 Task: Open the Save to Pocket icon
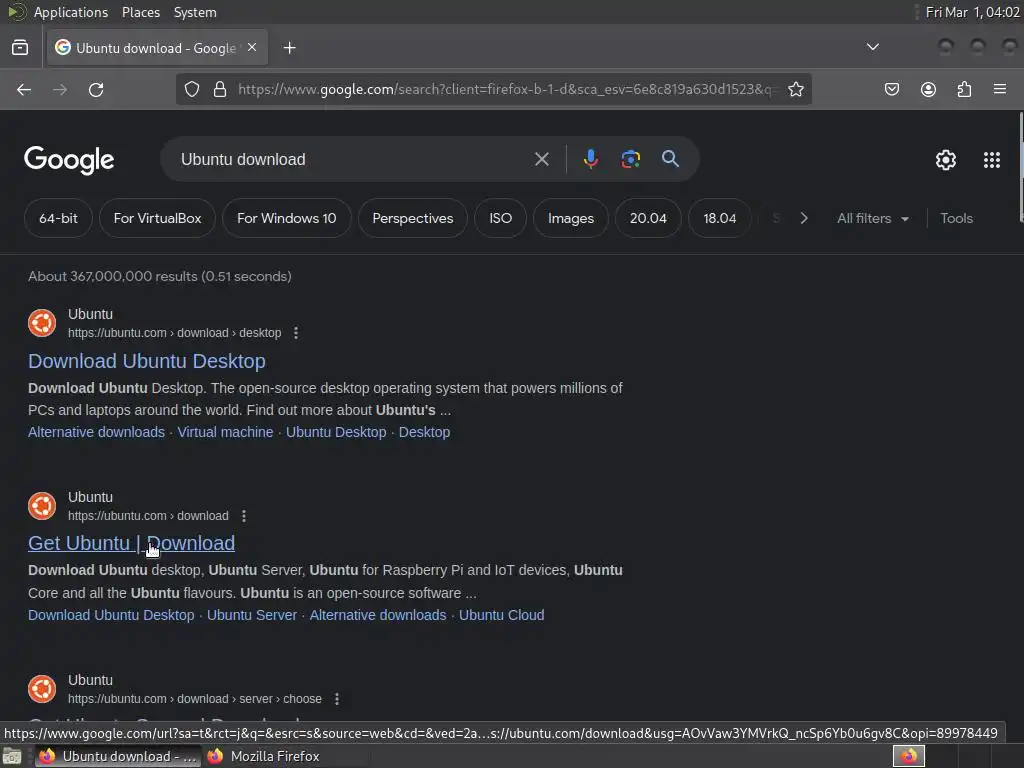coord(892,89)
